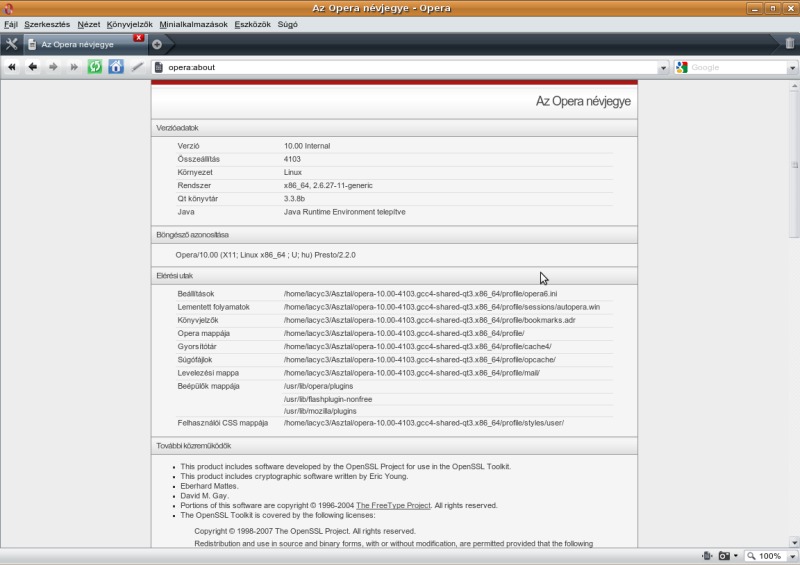Screen dimensions: 800x565
Task: Open the closed tabs trash icon
Action: click(x=789, y=44)
